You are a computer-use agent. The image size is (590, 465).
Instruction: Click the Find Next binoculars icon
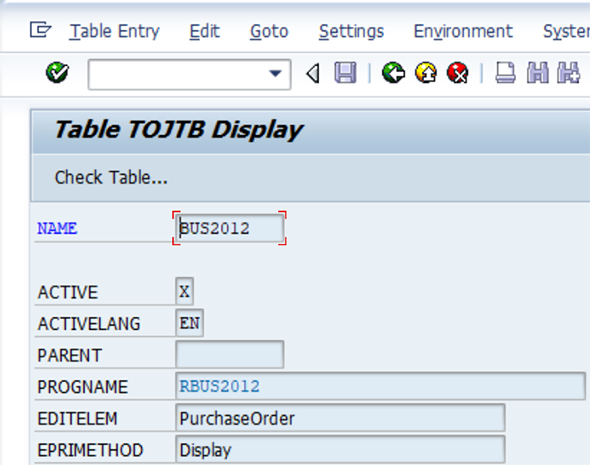(569, 73)
